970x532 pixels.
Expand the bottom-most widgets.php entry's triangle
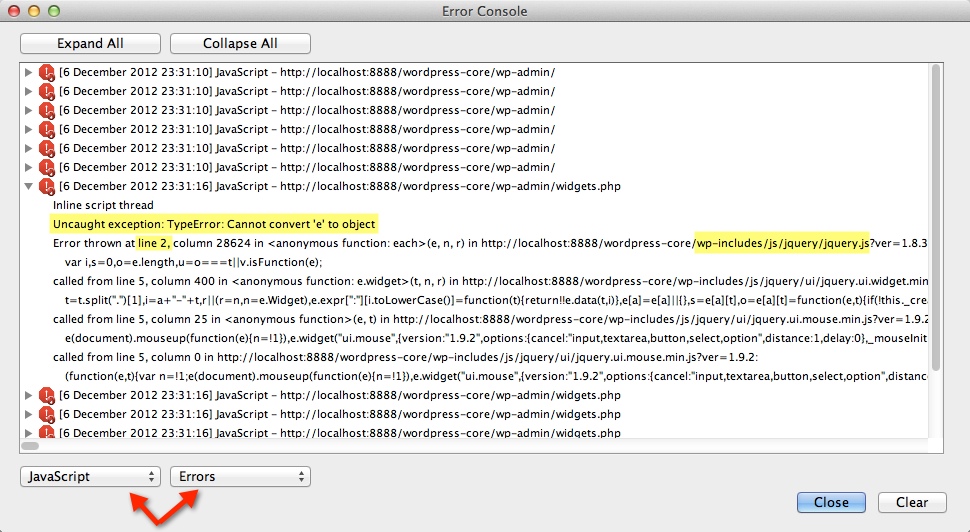coord(29,433)
